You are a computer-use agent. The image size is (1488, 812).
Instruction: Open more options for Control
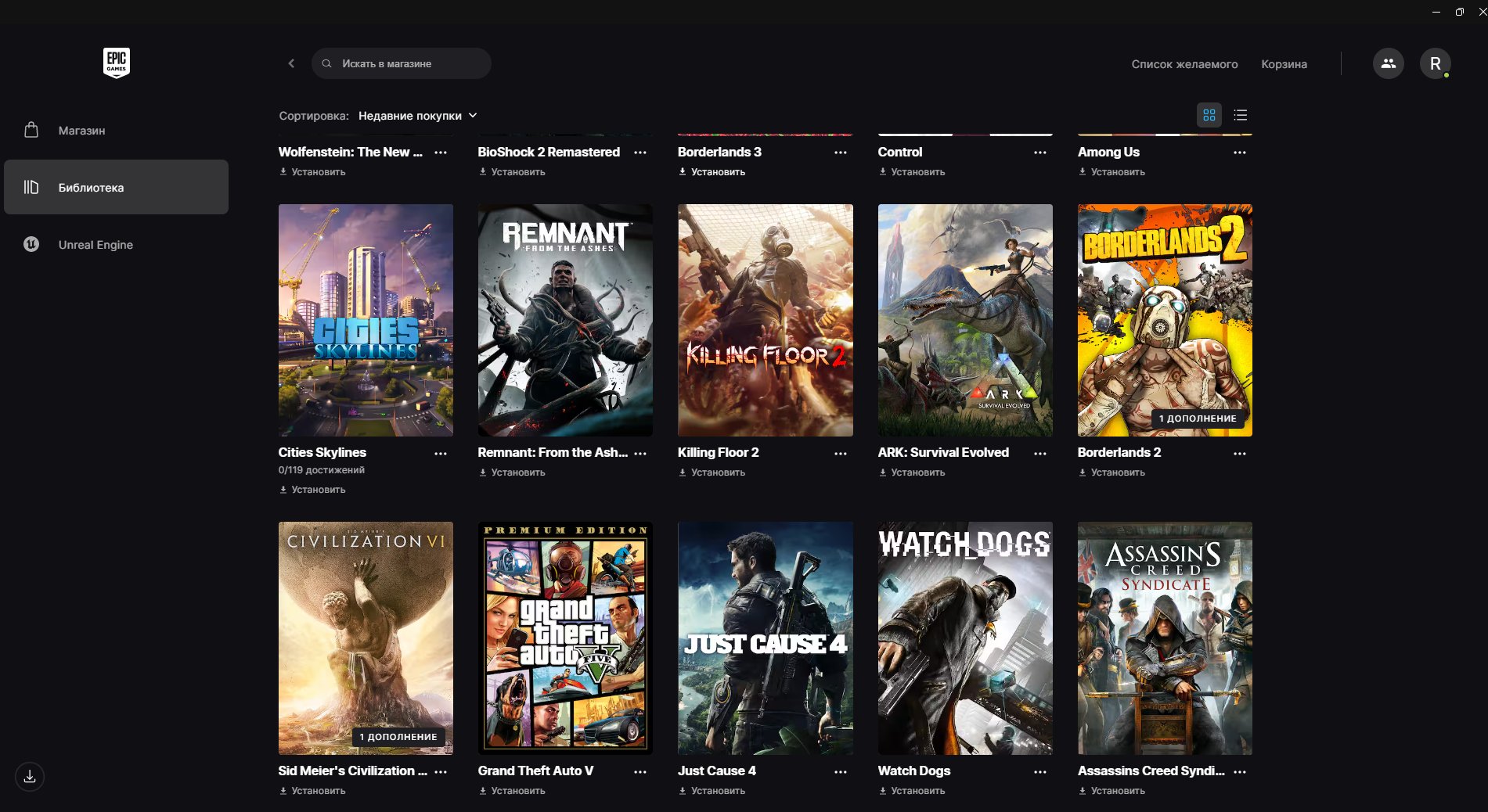[x=1040, y=153]
